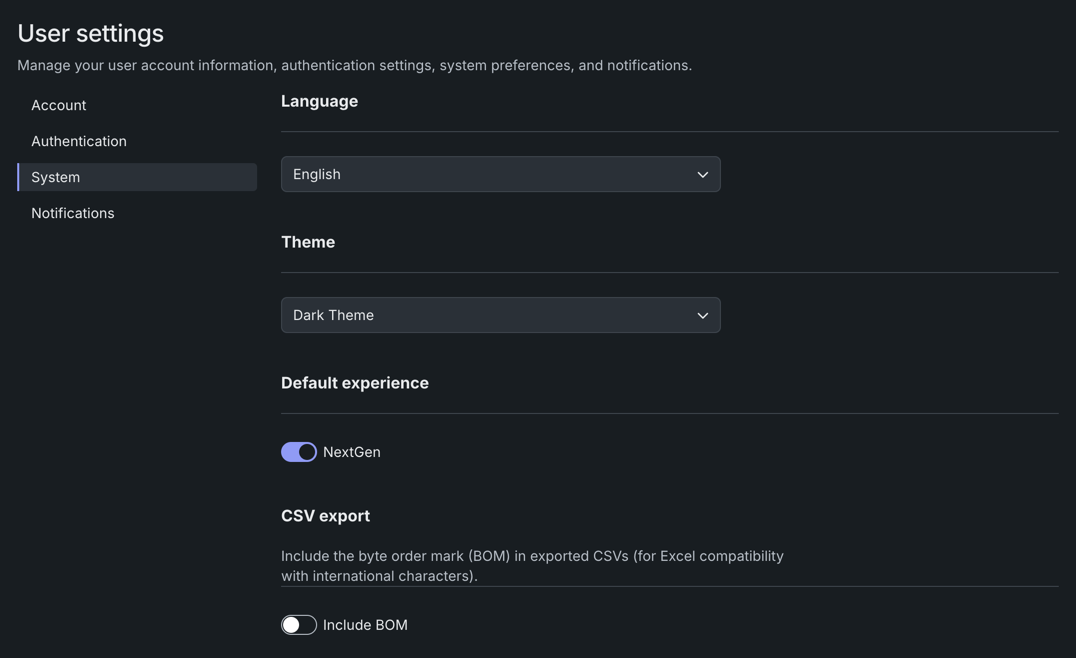This screenshot has width=1076, height=658.
Task: Enable the Include BOM toggle
Action: pos(299,625)
